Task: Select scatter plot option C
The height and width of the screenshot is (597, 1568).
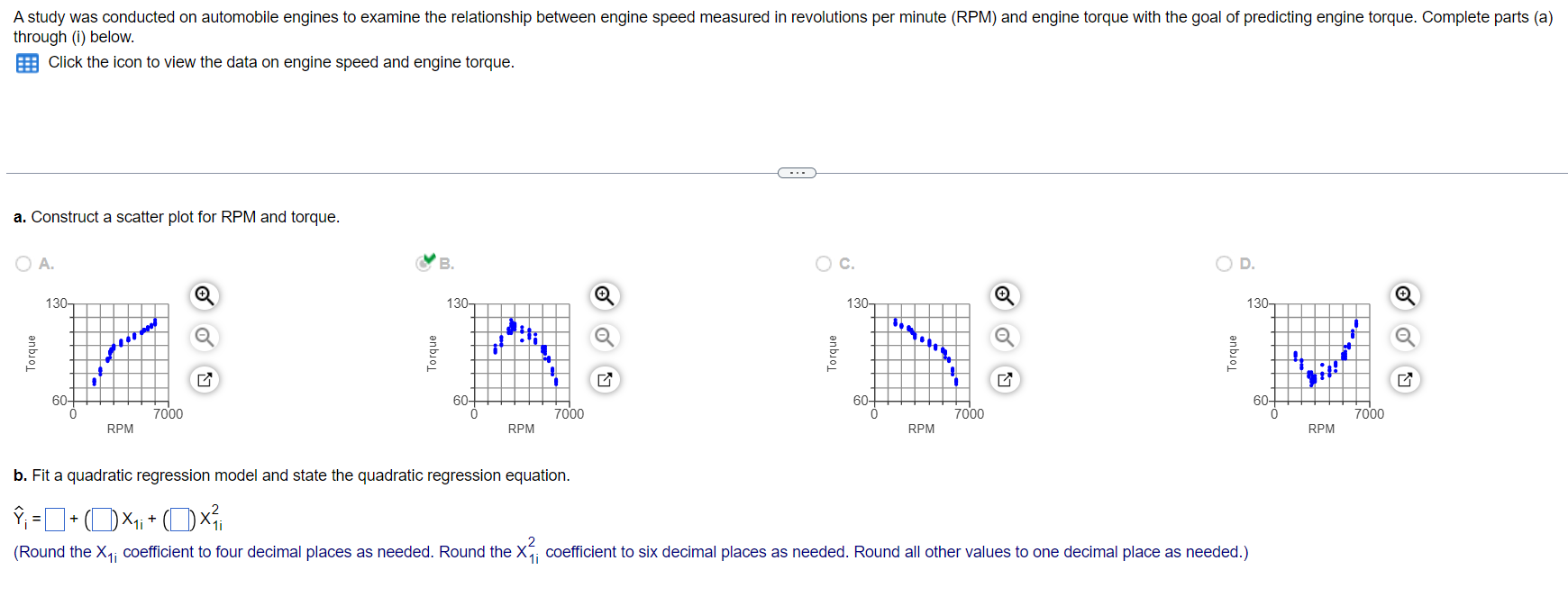Action: coord(823,263)
